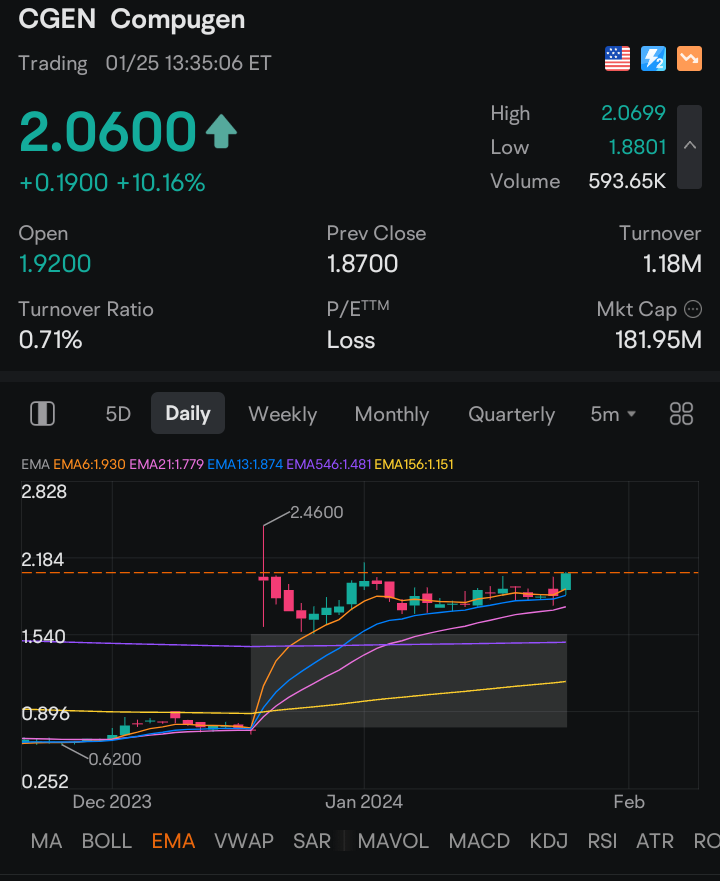720x881 pixels.
Task: Click the EMA546:1.481 legend label
Action: (329, 464)
